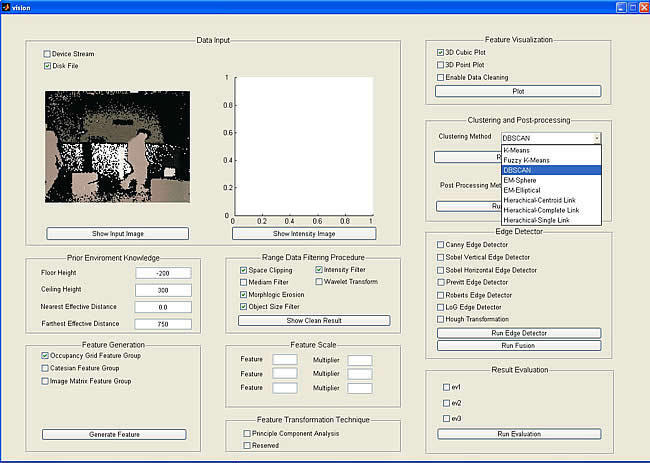Toggle the Canny Edge Detector checkbox

441,244
